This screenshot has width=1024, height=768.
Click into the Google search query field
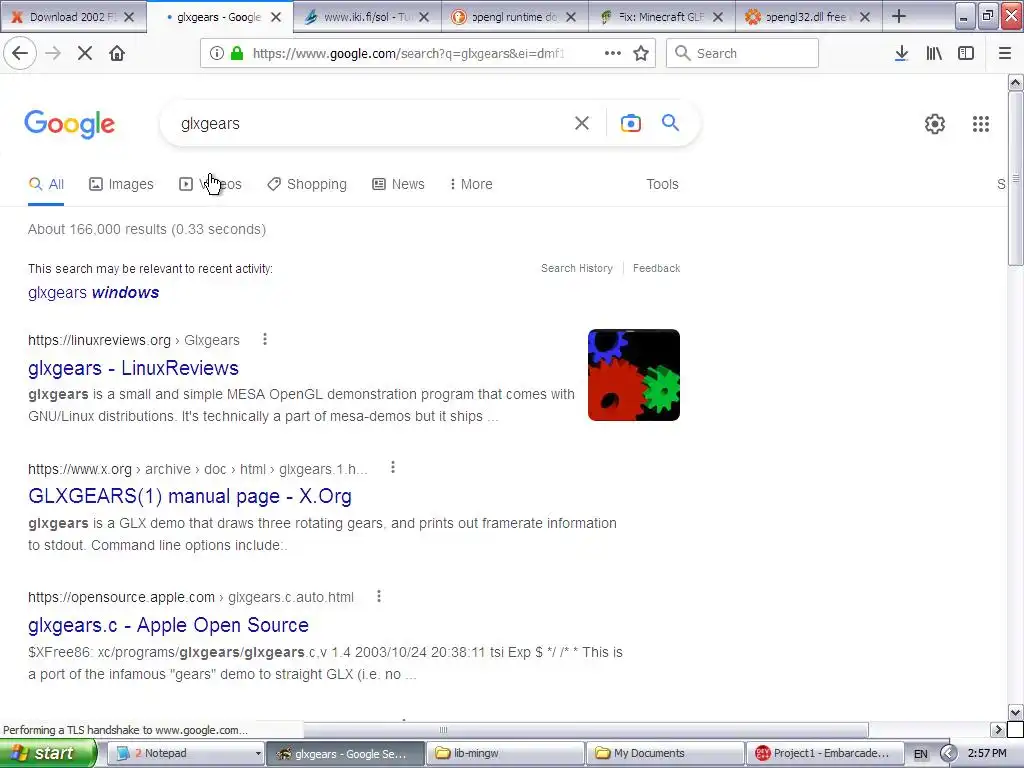click(x=372, y=123)
